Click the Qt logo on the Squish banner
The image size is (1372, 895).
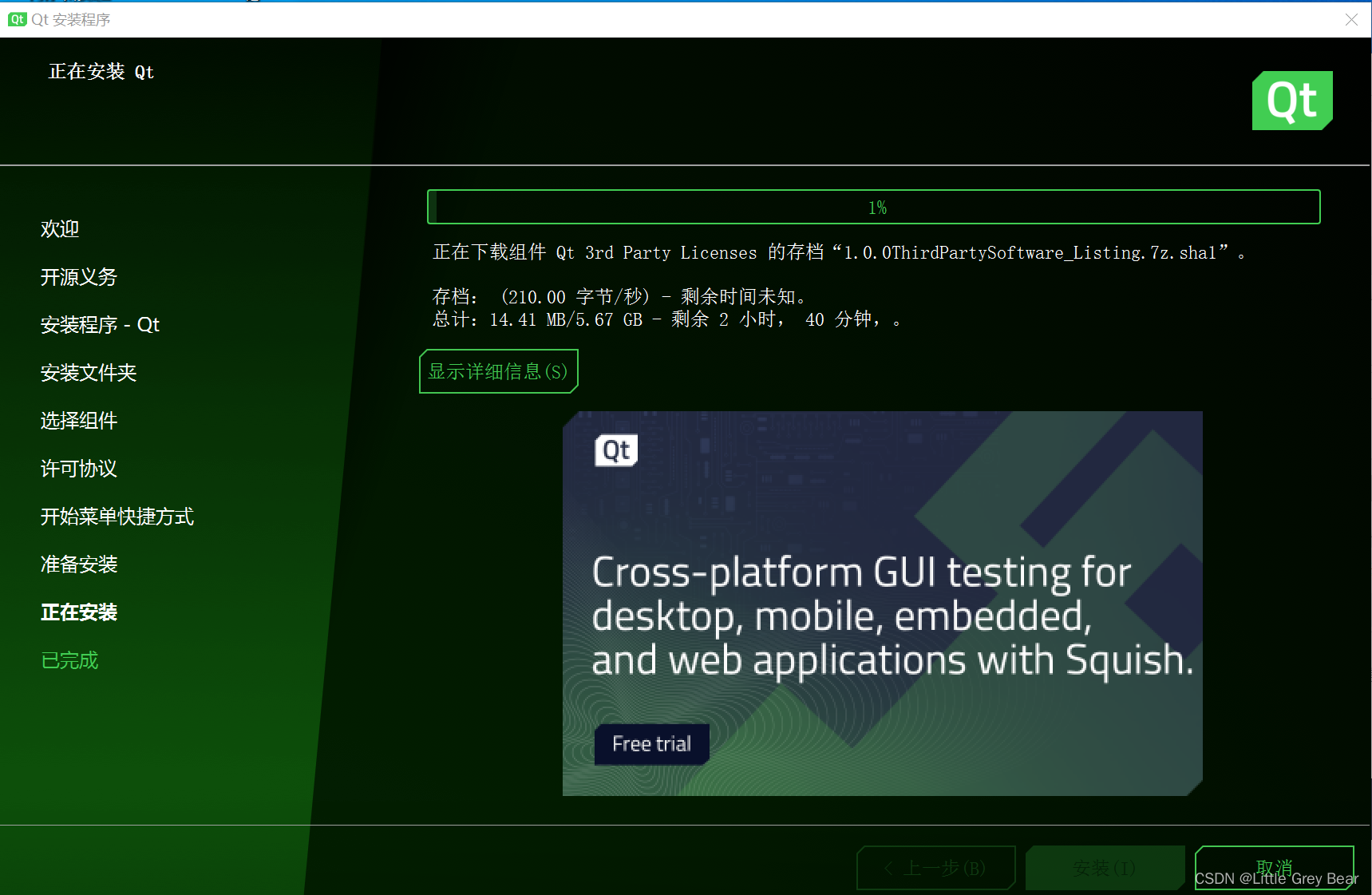[615, 450]
